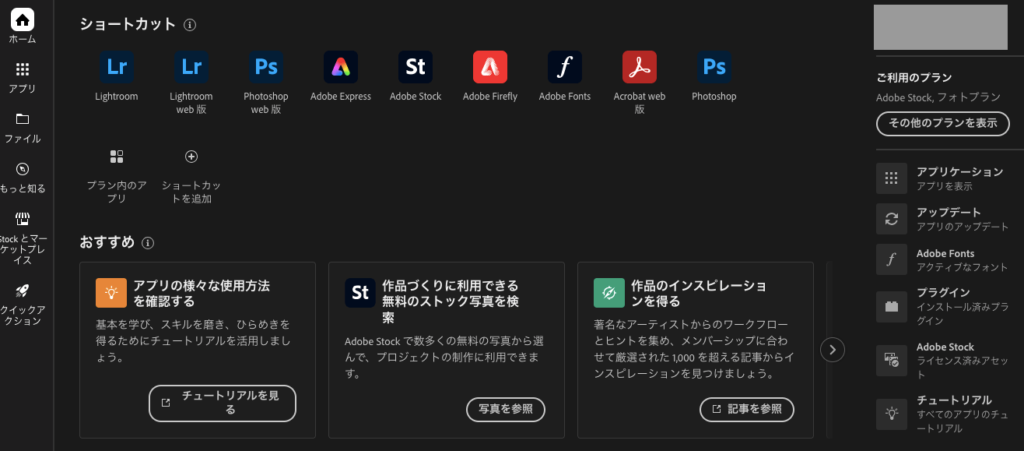The height and width of the screenshot is (451, 1024).
Task: Open the Adobe Stock shortcut icon
Action: pyautogui.click(x=415, y=67)
